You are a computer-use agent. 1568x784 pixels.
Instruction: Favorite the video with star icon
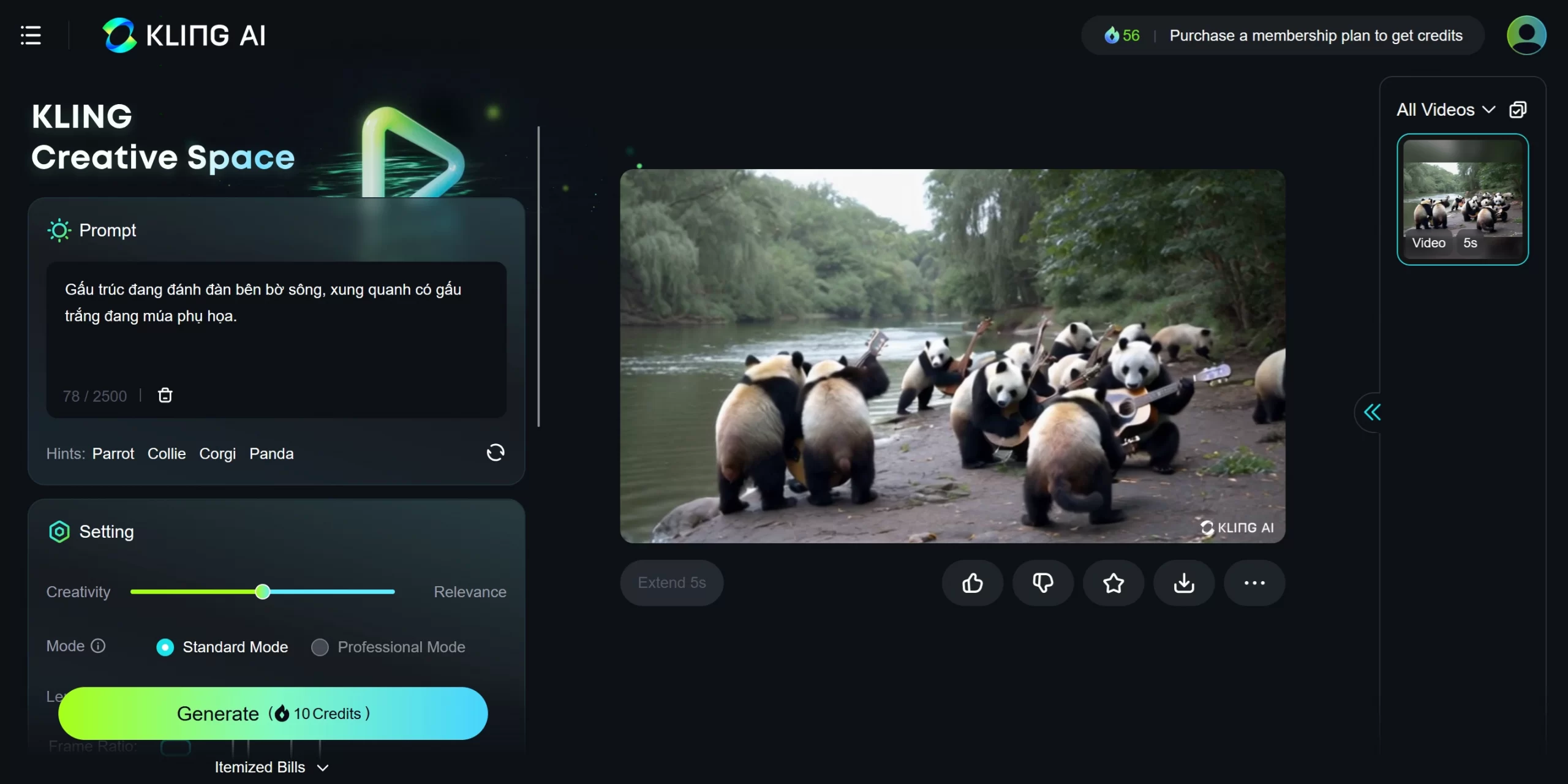(x=1114, y=582)
